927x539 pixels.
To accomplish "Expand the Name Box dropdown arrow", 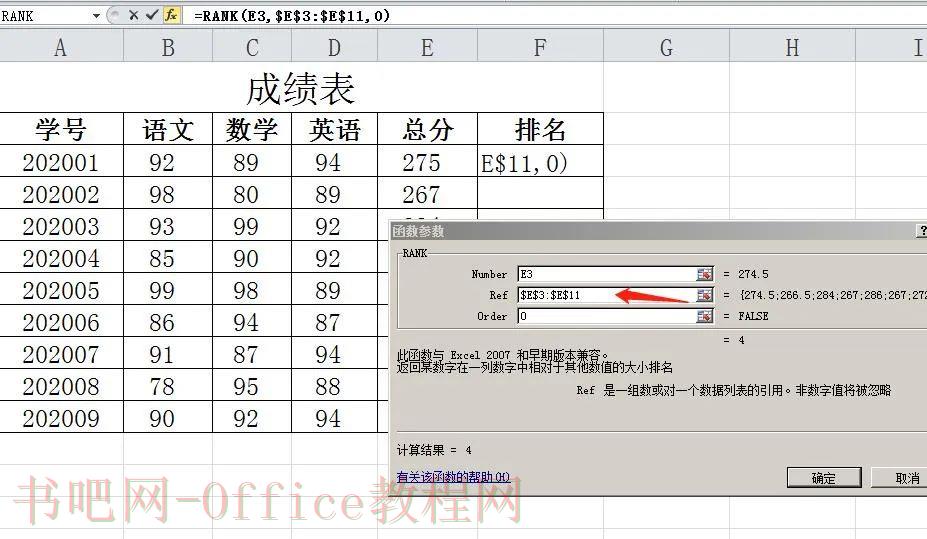I will [x=96, y=16].
